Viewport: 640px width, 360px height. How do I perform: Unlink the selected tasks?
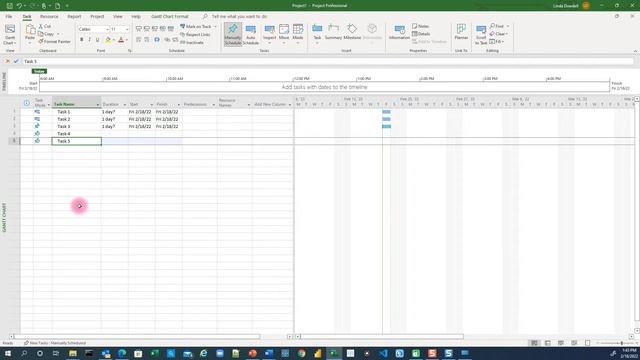pyautogui.click(x=175, y=40)
